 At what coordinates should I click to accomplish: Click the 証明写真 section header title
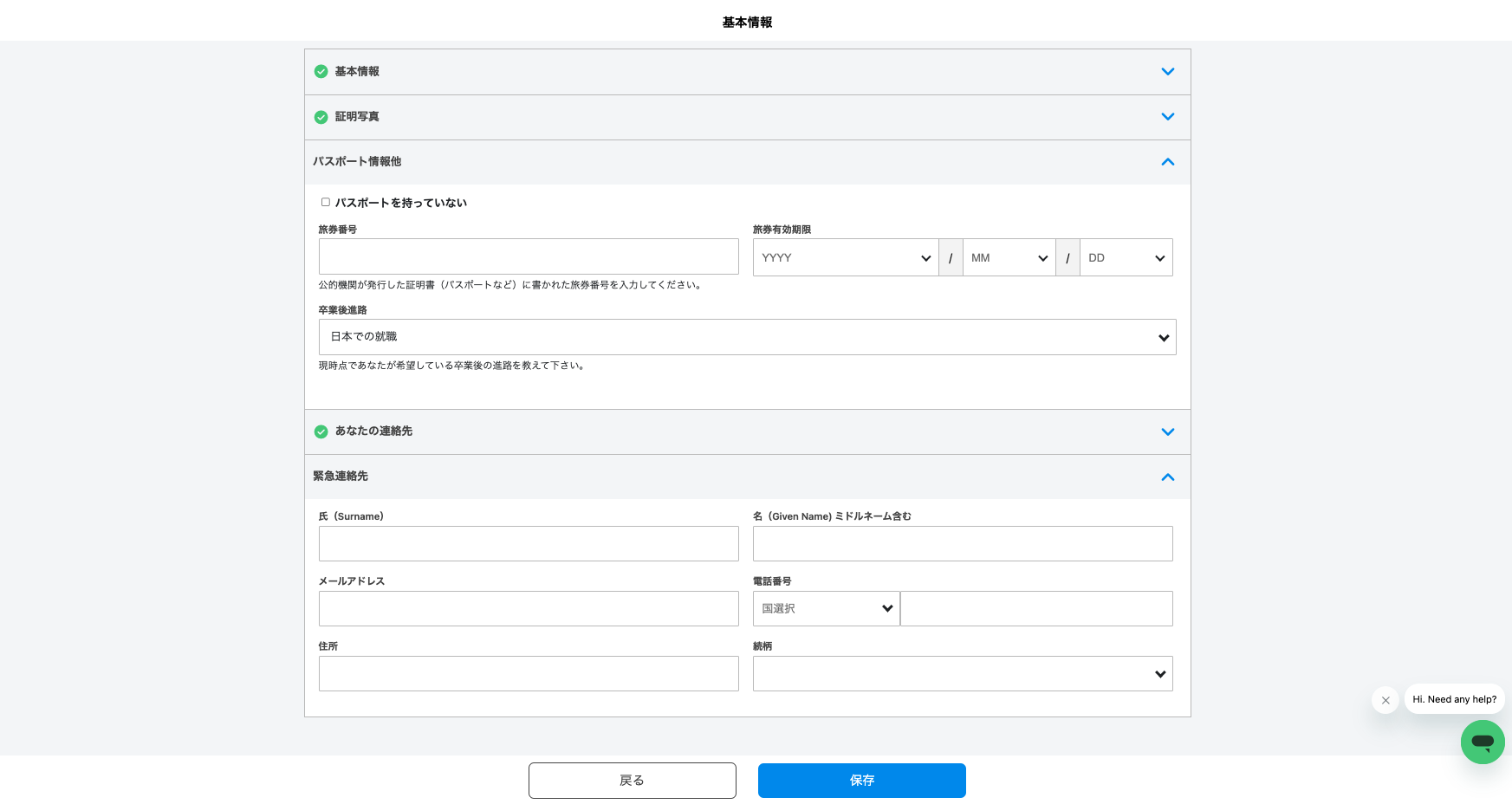point(357,116)
